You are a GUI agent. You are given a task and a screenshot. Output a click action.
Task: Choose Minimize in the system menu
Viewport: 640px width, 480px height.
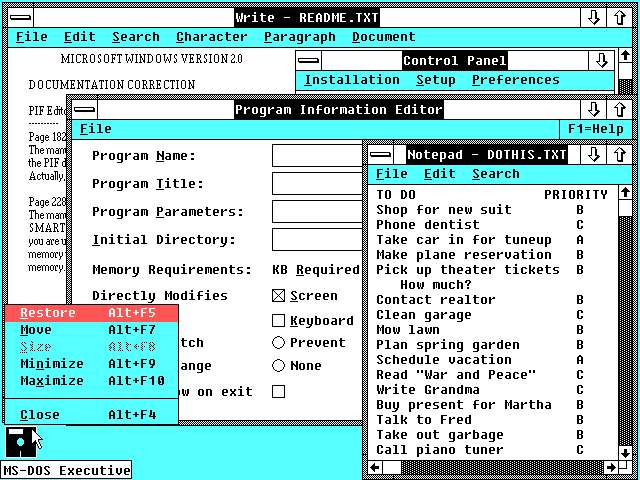point(91,364)
